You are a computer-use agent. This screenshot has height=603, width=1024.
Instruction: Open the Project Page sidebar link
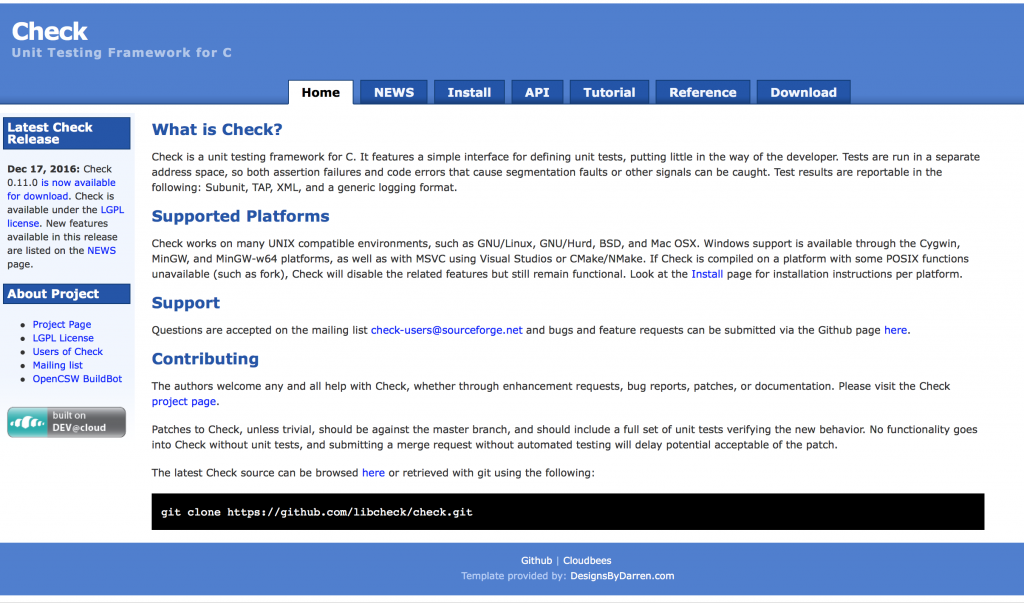63,324
